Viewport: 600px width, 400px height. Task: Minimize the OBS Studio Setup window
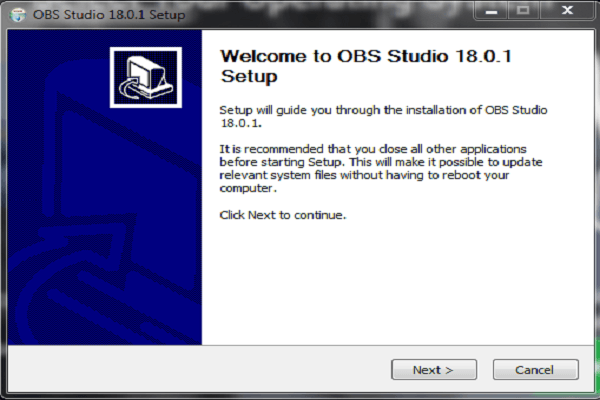[491, 11]
